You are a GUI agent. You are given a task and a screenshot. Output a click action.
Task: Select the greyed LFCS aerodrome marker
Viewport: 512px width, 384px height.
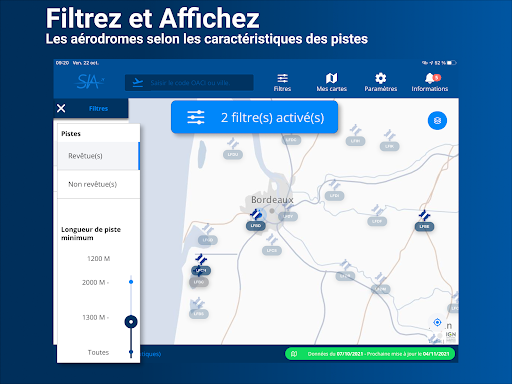pyautogui.click(x=272, y=250)
